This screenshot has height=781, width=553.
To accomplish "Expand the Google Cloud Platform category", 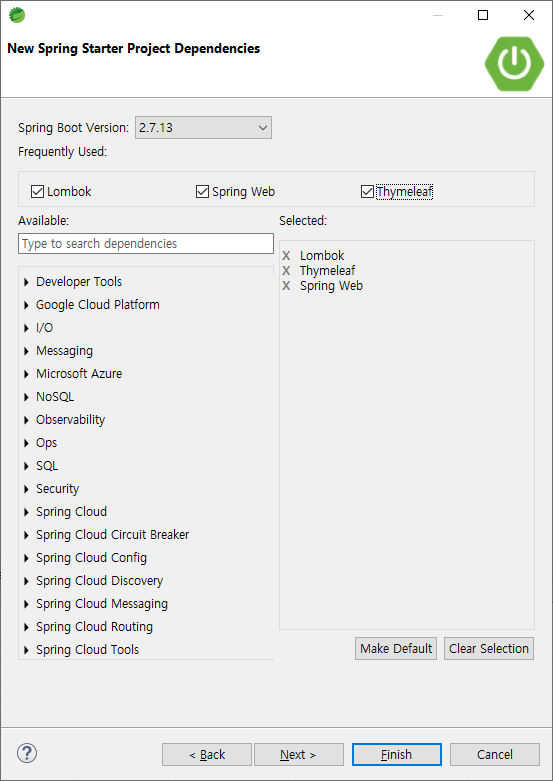I will click(26, 305).
